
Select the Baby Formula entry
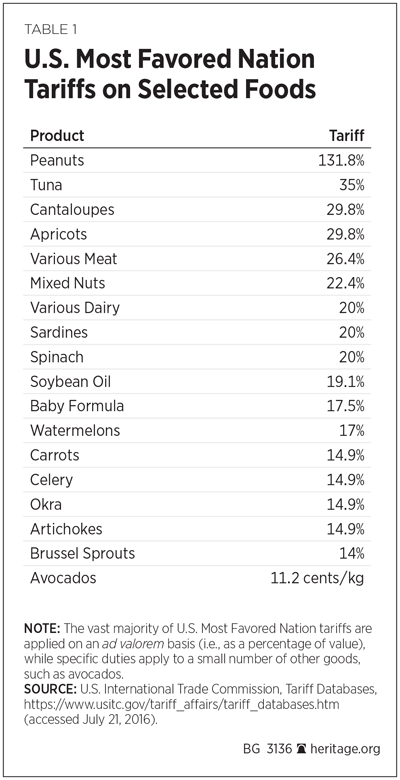pos(77,406)
